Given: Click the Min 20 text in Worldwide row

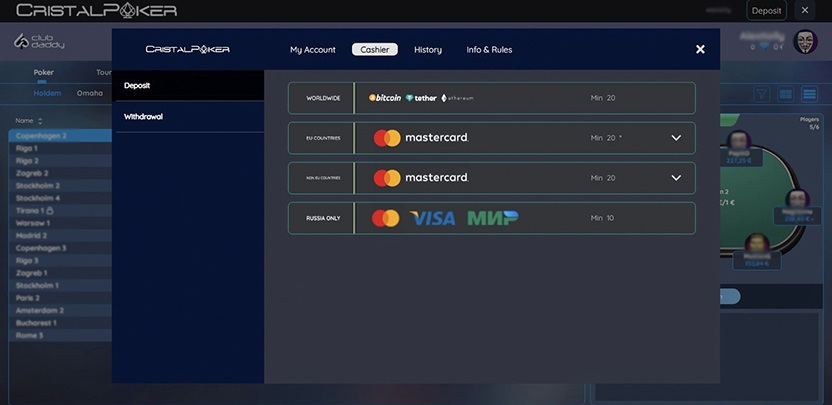Looking at the screenshot, I should click(x=603, y=98).
